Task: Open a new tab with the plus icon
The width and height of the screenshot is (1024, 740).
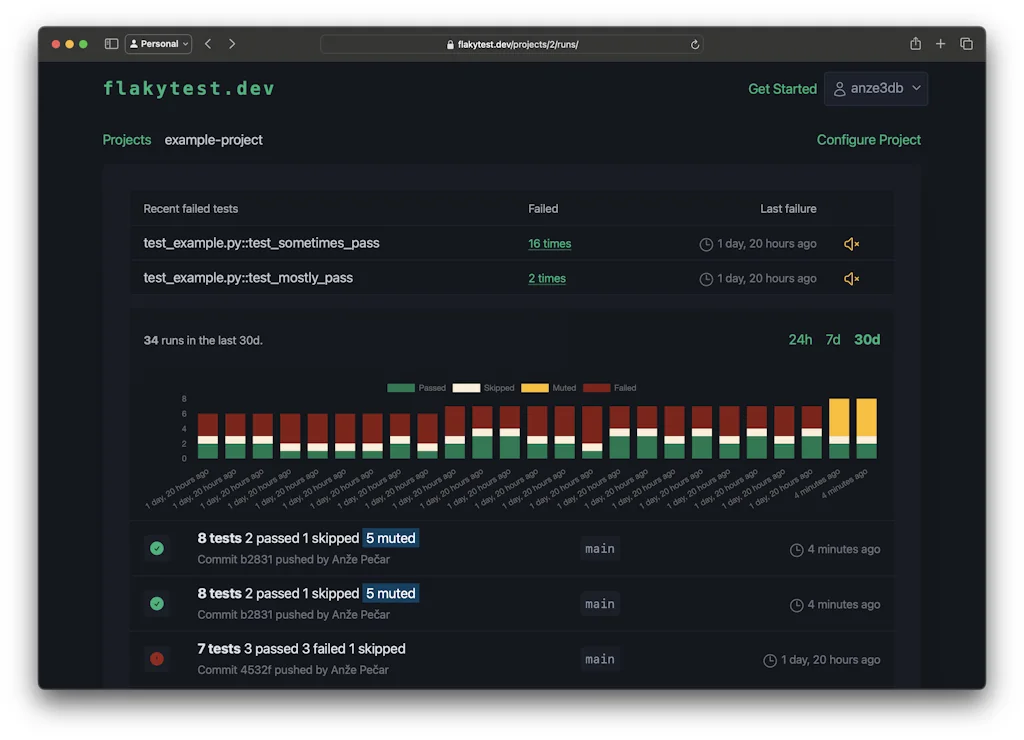Action: (x=940, y=44)
